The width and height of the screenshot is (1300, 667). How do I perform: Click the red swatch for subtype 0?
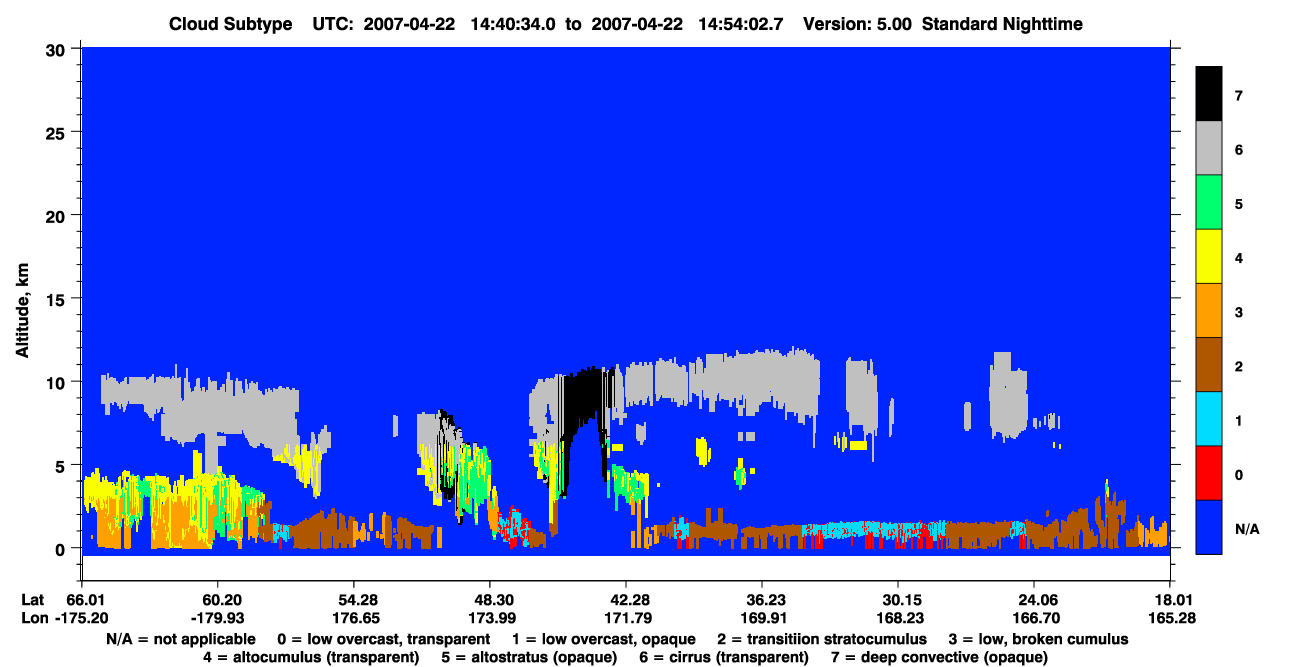pos(1208,473)
